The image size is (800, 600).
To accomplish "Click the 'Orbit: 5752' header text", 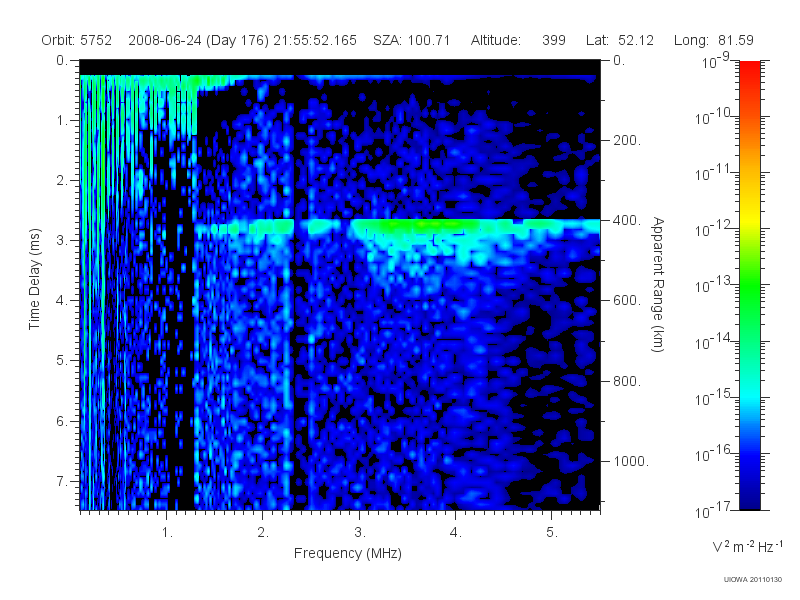I will click(x=77, y=40).
